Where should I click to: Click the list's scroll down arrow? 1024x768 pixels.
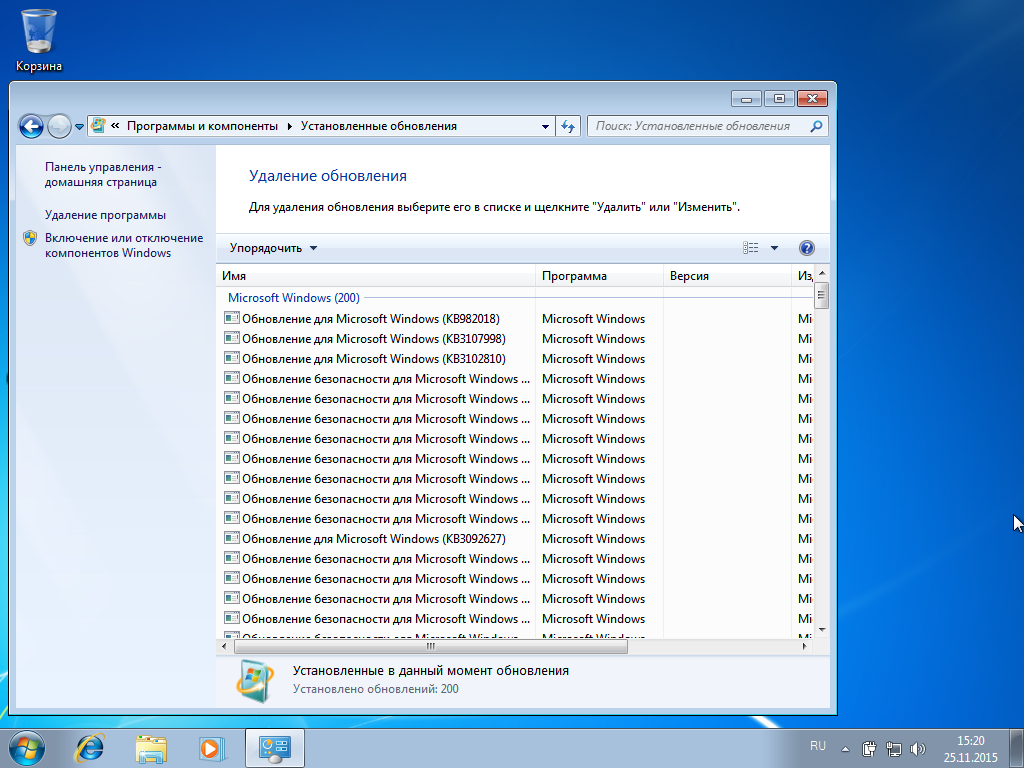pyautogui.click(x=822, y=630)
